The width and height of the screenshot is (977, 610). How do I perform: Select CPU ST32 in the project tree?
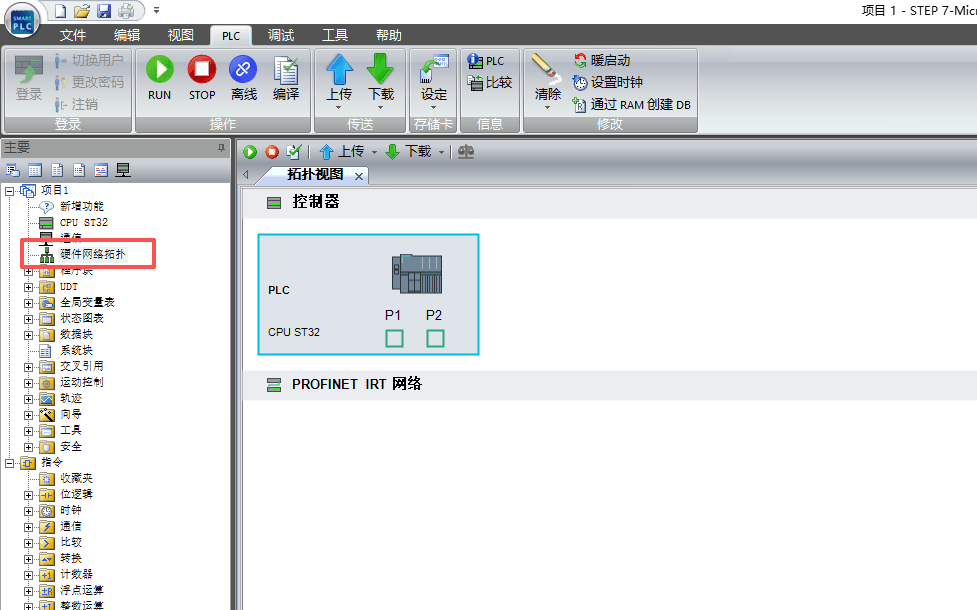(83, 222)
